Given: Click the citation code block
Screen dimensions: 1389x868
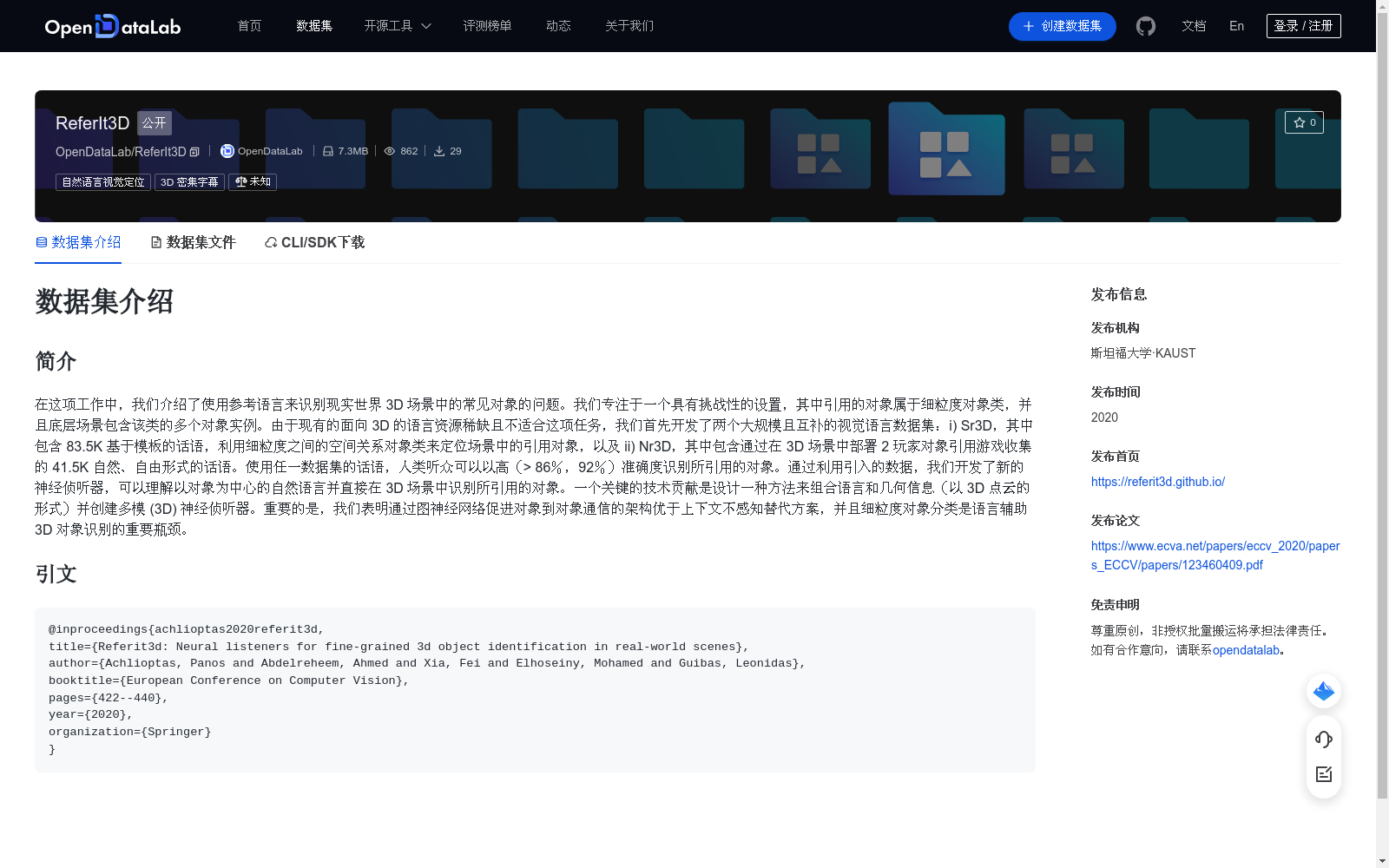Looking at the screenshot, I should (x=535, y=690).
